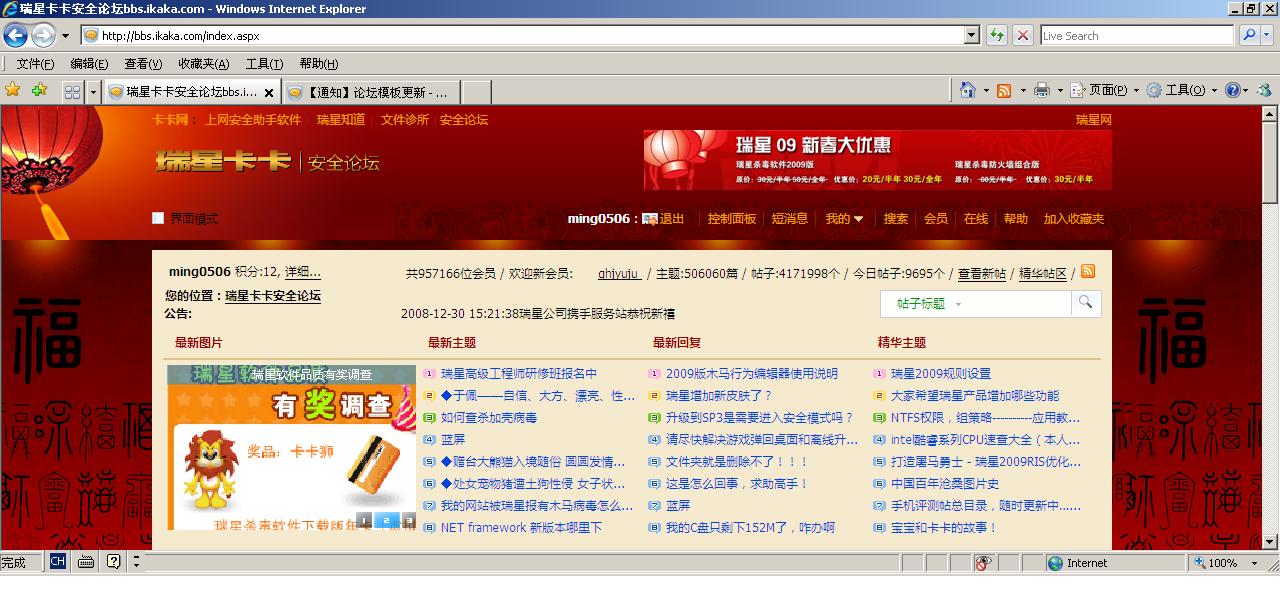Click the 瑞星软件品质有奖调查 slideshow image
This screenshot has height=604, width=1280.
click(291, 447)
